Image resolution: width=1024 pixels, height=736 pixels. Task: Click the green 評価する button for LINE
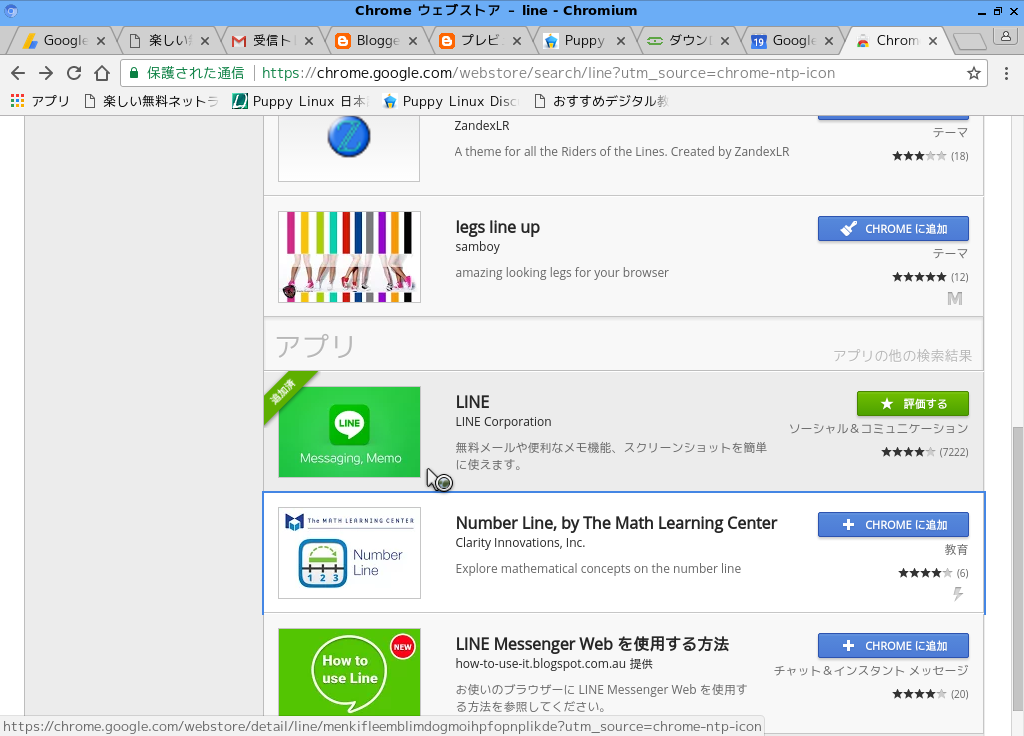[x=912, y=403]
